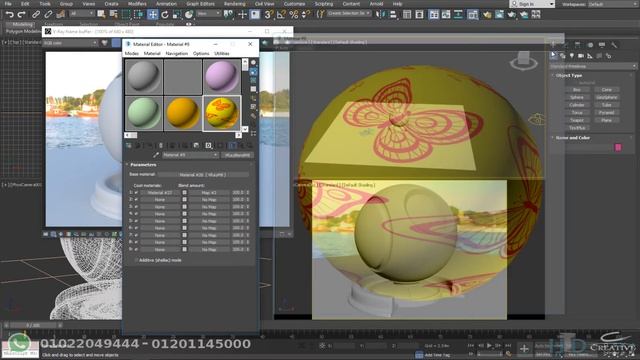Toggle the Window/Crossing selection icon

tap(139, 14)
